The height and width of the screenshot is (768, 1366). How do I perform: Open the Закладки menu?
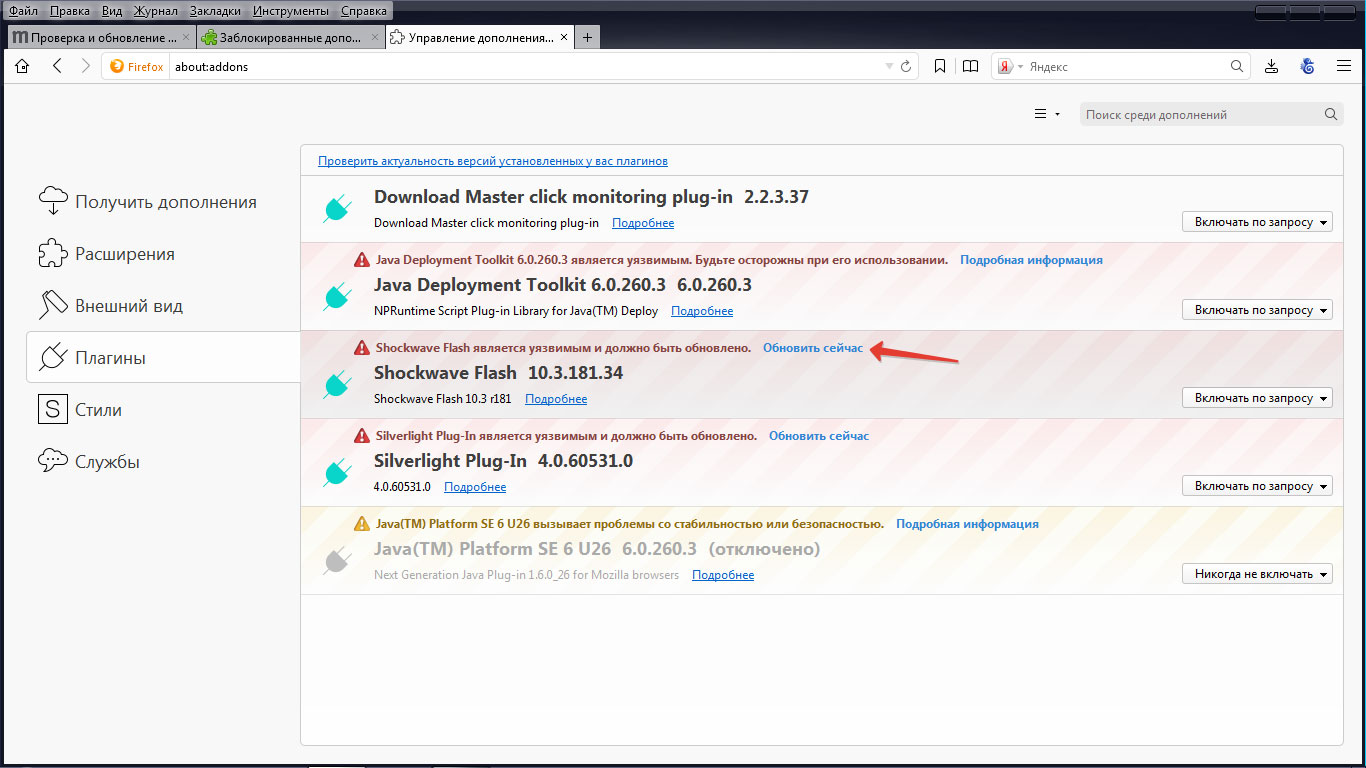pos(215,11)
